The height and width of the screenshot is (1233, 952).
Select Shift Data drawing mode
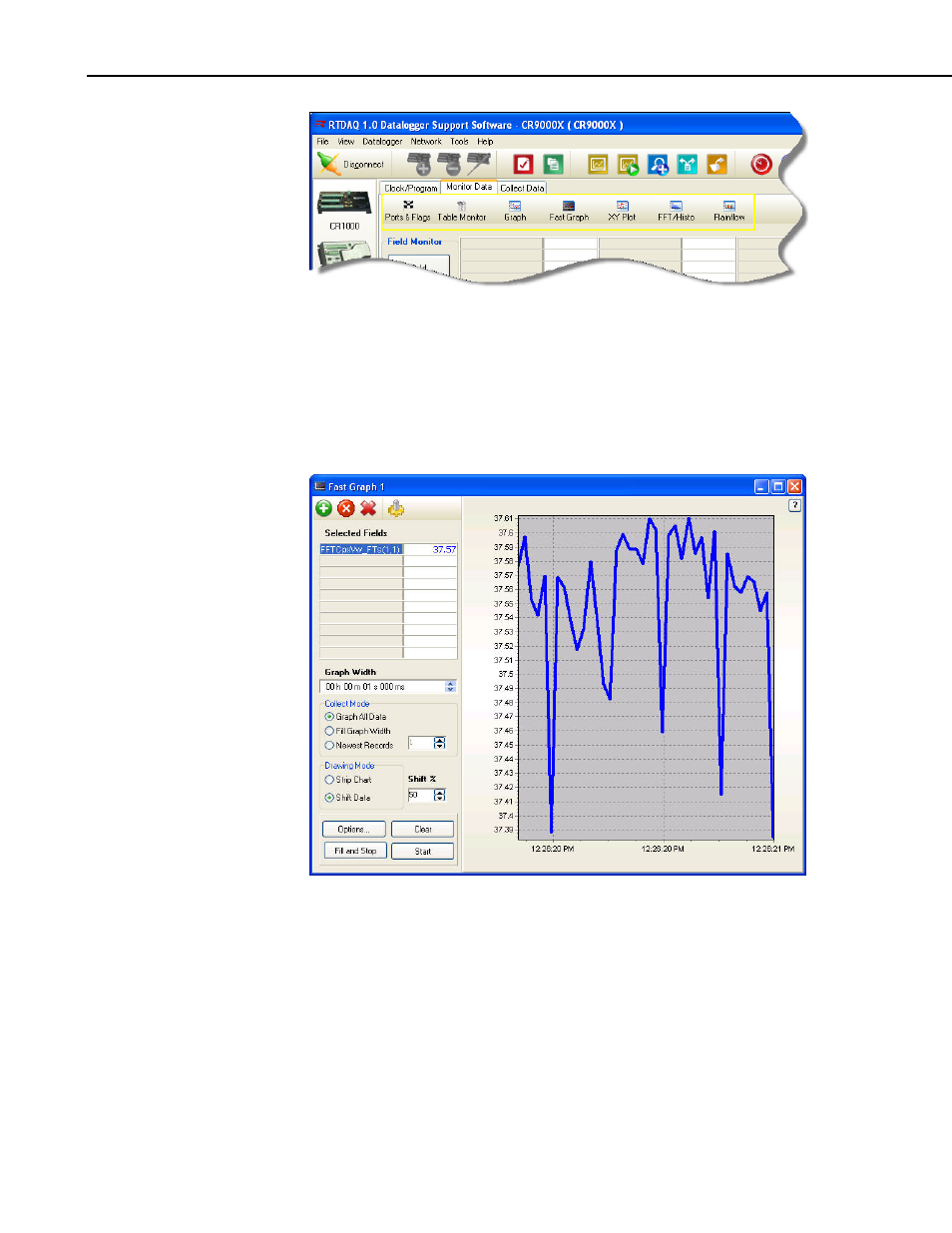(329, 798)
